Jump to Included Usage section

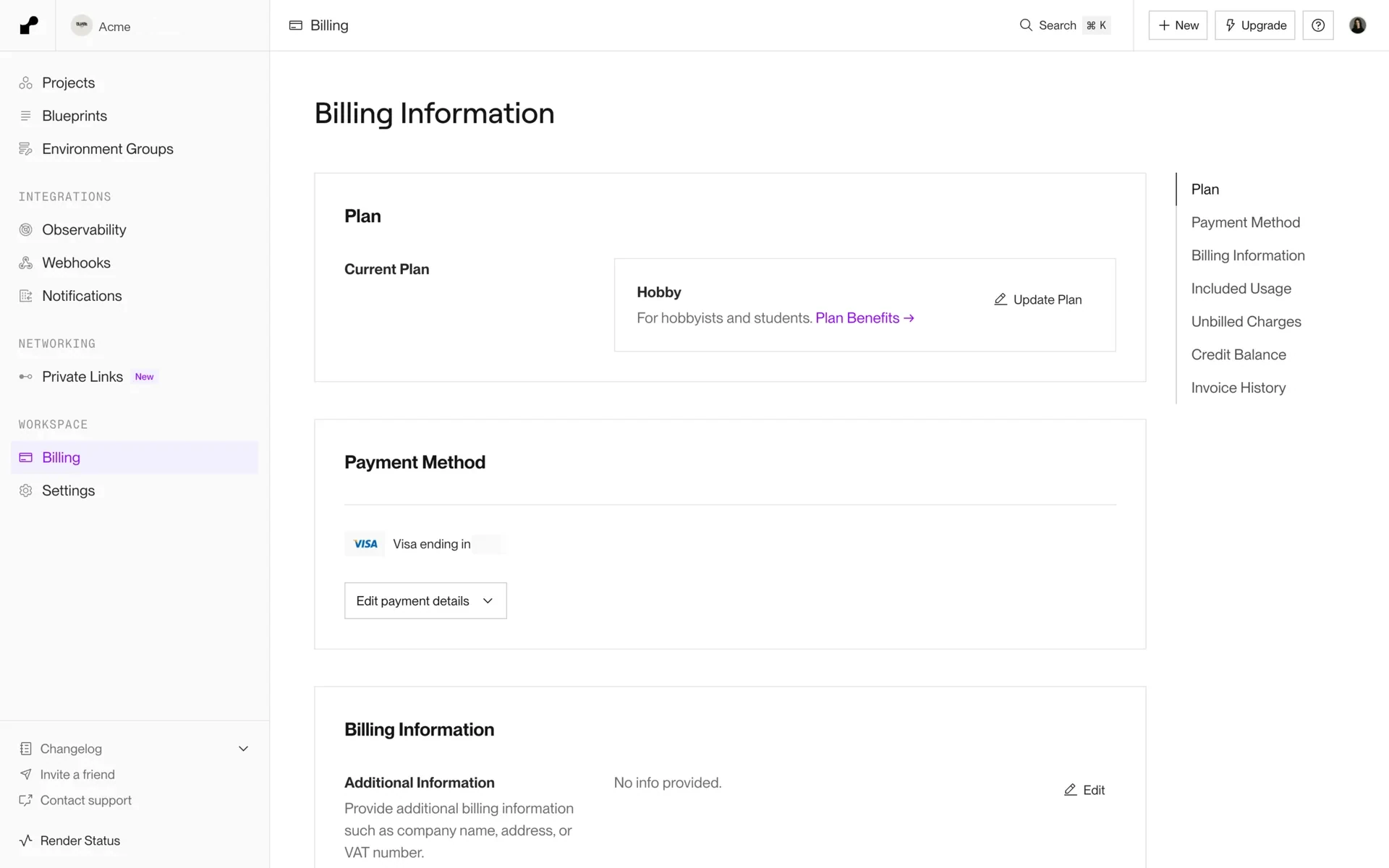1241,289
